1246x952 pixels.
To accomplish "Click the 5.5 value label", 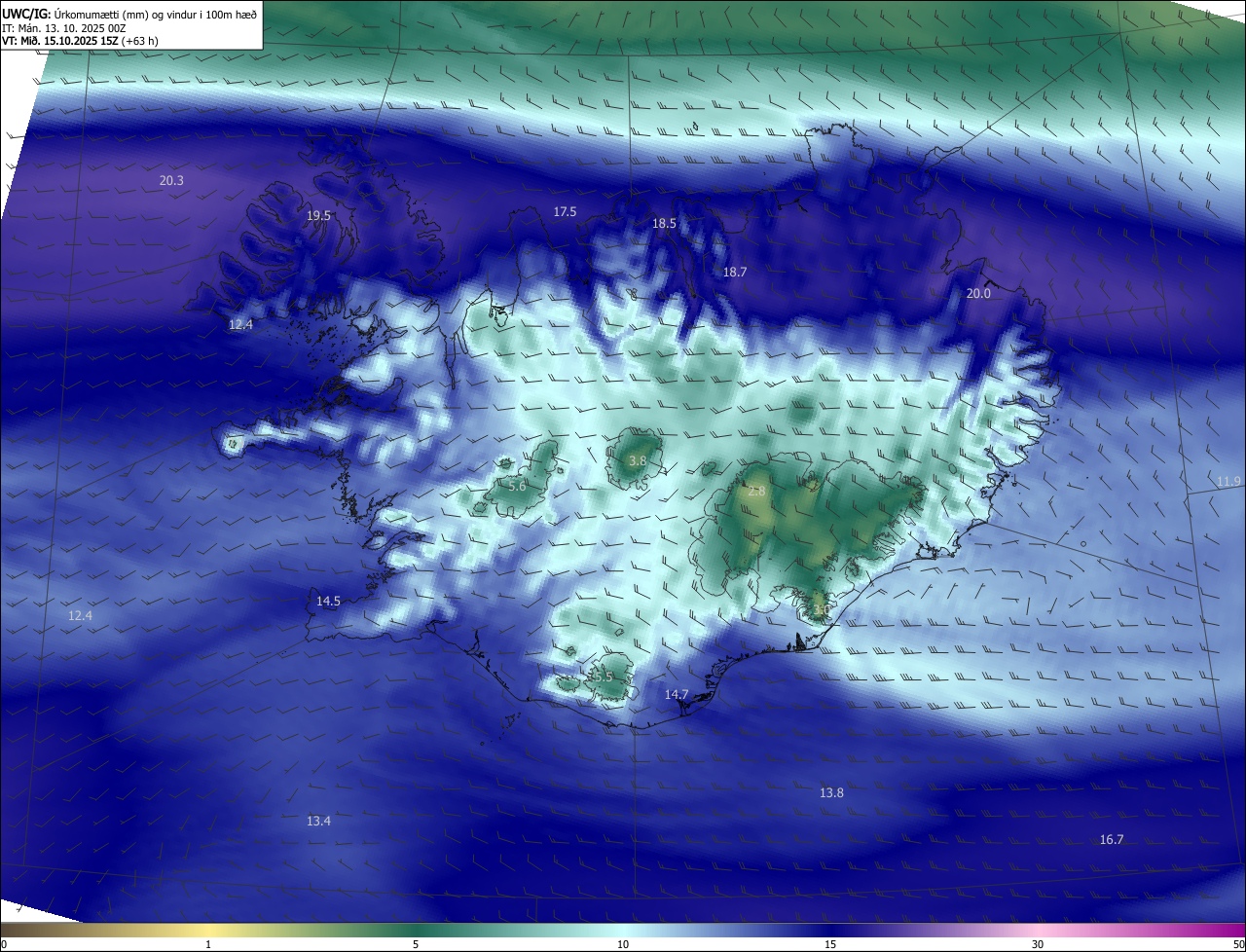I will click(x=604, y=677).
